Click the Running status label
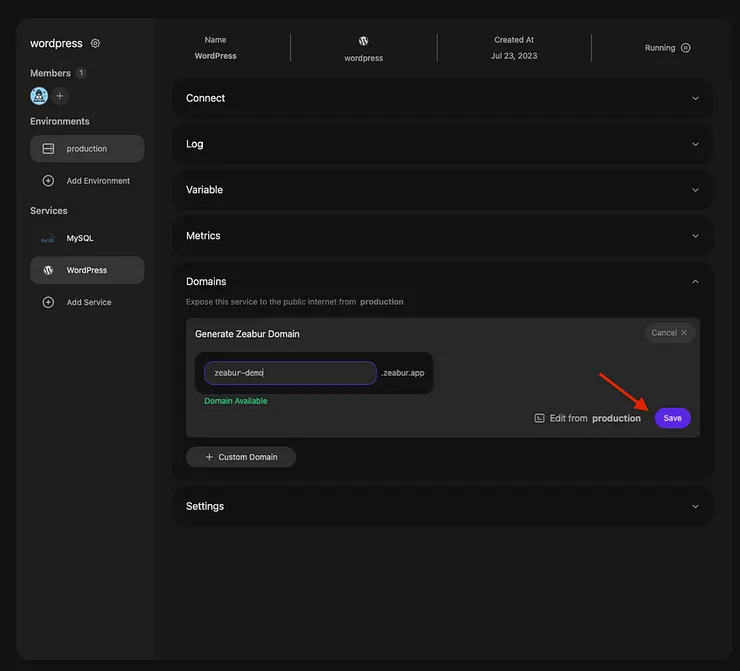740x671 pixels. (x=660, y=48)
